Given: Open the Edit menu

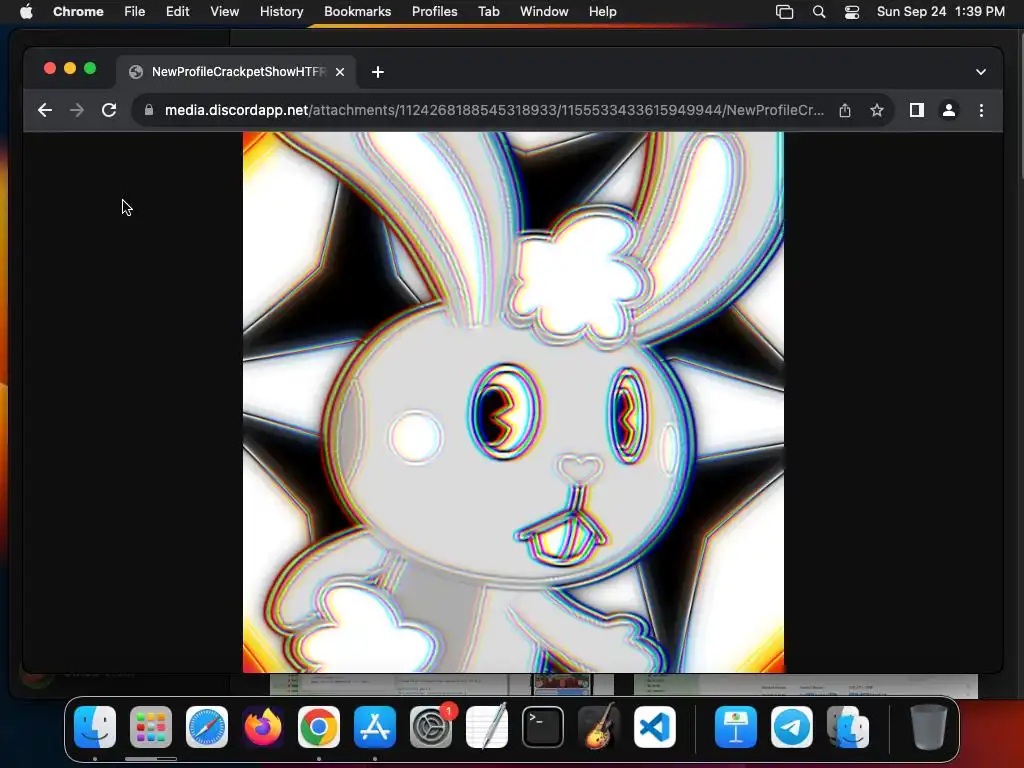Looking at the screenshot, I should point(177,12).
